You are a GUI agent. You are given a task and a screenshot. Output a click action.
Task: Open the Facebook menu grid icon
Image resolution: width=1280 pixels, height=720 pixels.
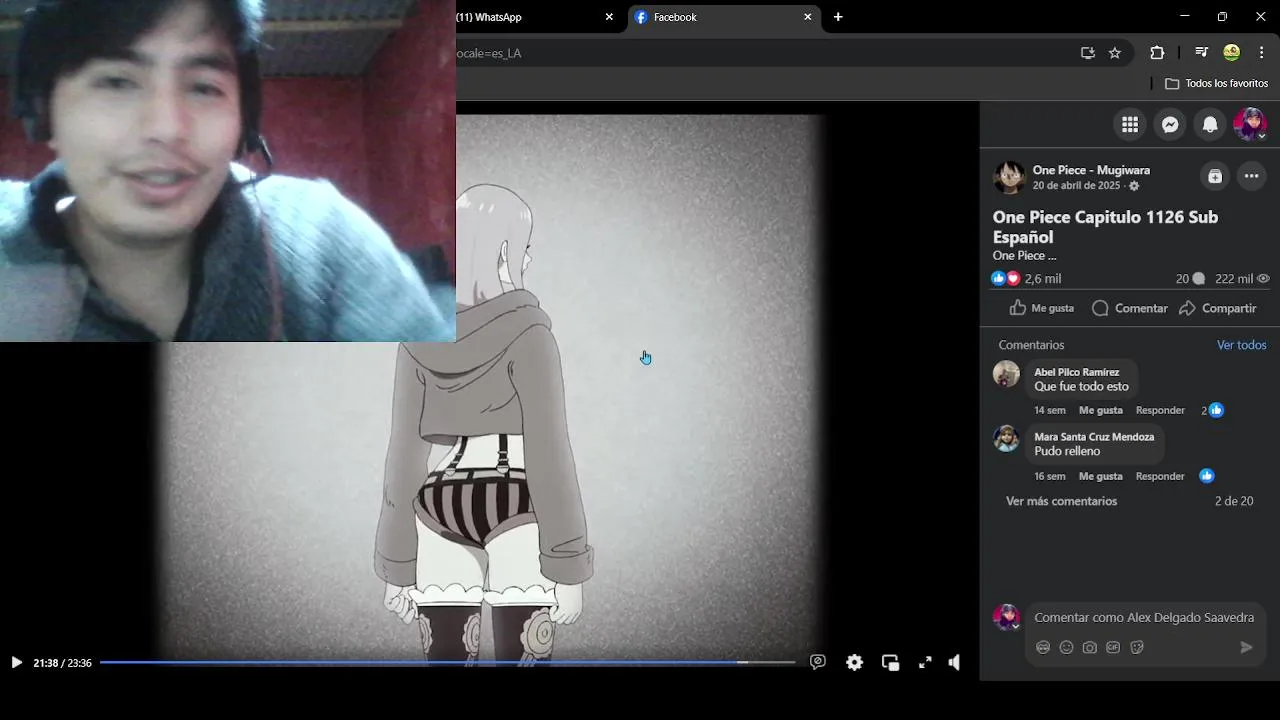pyautogui.click(x=1130, y=125)
